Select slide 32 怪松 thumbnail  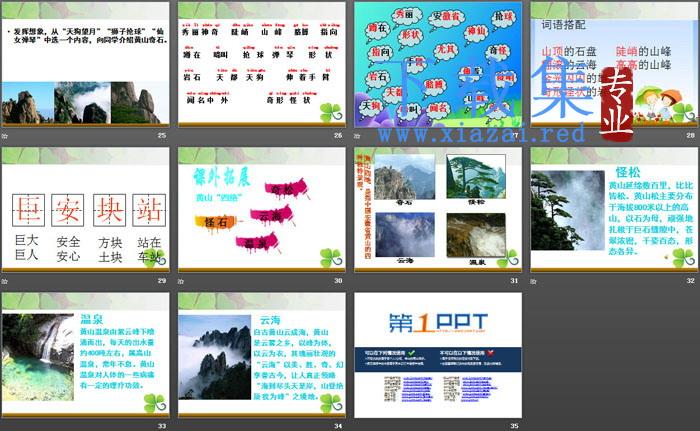click(614, 209)
